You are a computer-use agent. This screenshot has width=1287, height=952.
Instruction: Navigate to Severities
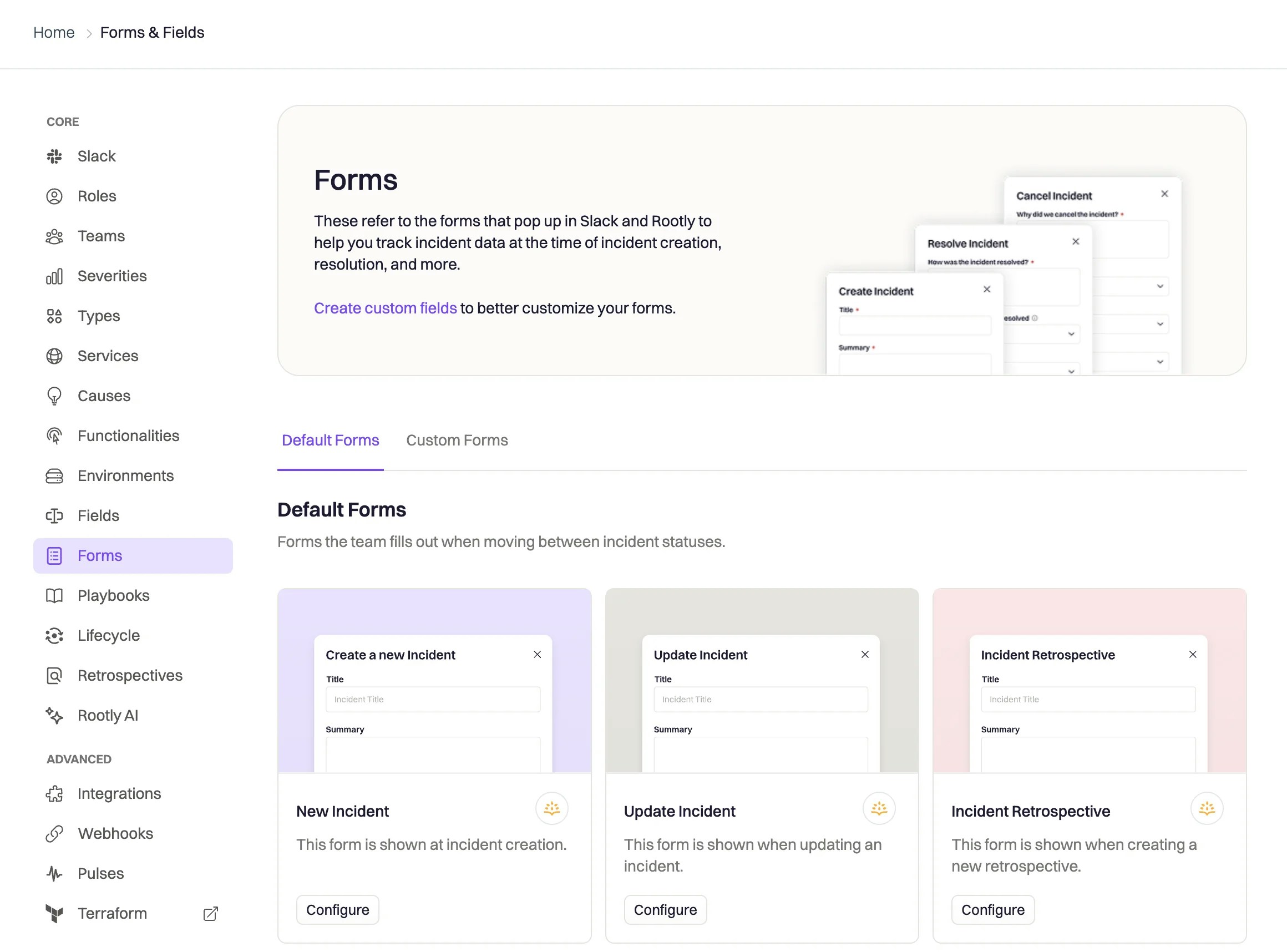click(133, 276)
